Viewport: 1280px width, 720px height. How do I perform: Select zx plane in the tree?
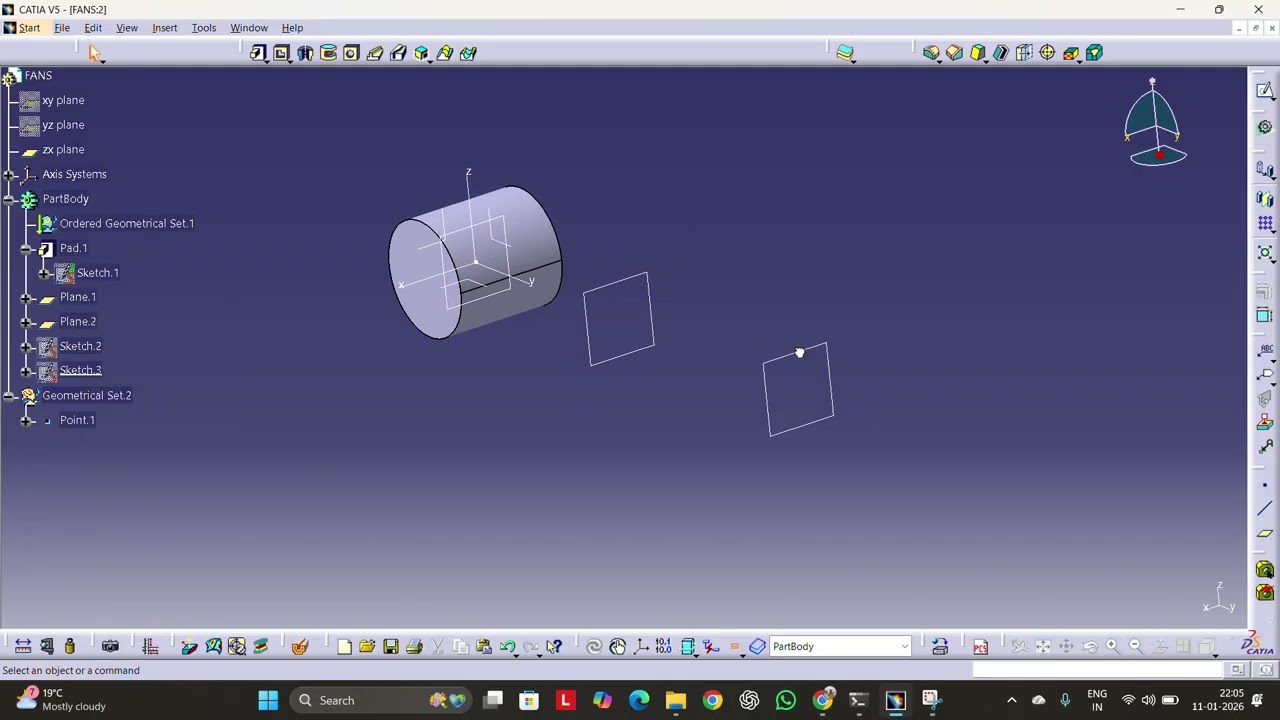coord(63,150)
